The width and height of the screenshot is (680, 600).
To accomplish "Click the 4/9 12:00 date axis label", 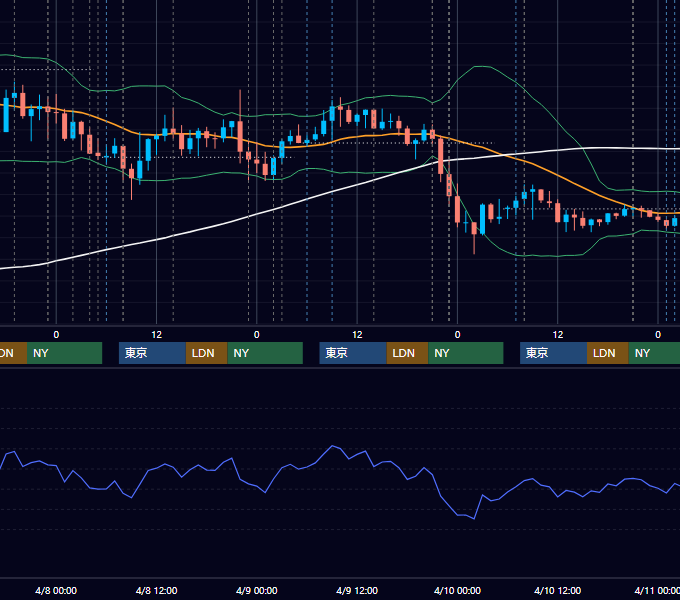I will point(357,590).
